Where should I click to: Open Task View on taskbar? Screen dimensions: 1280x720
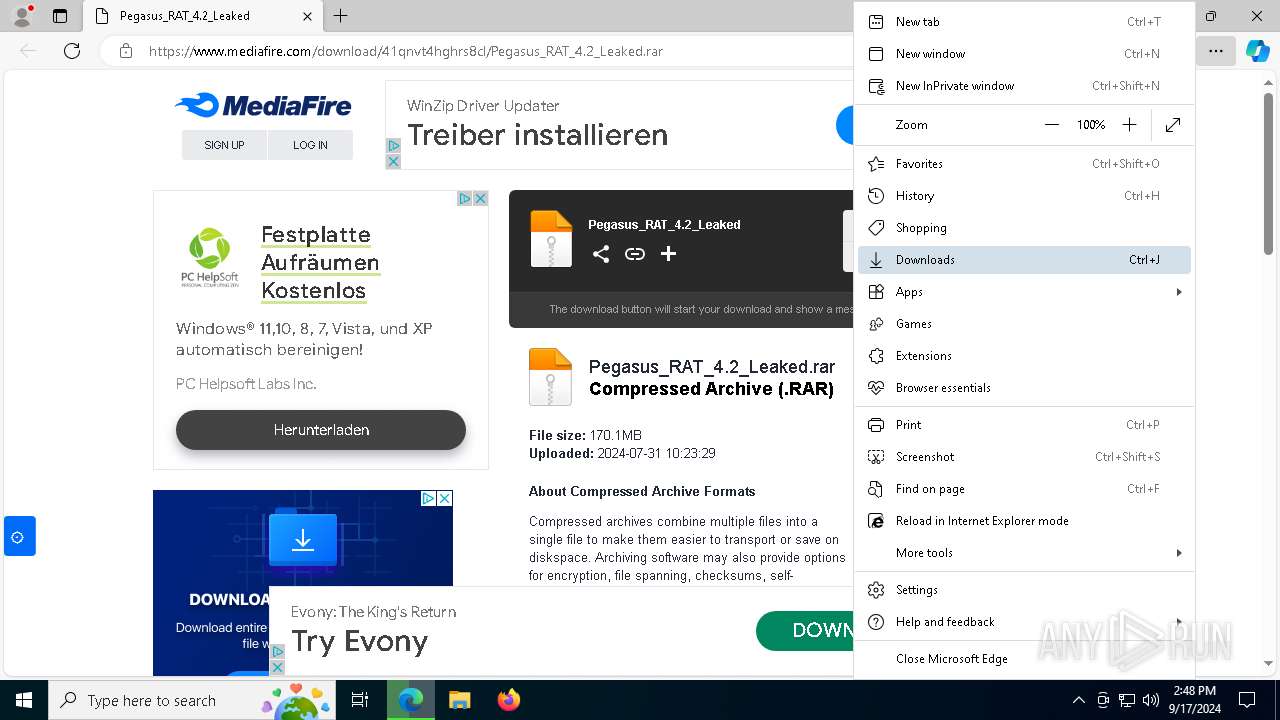[361, 700]
